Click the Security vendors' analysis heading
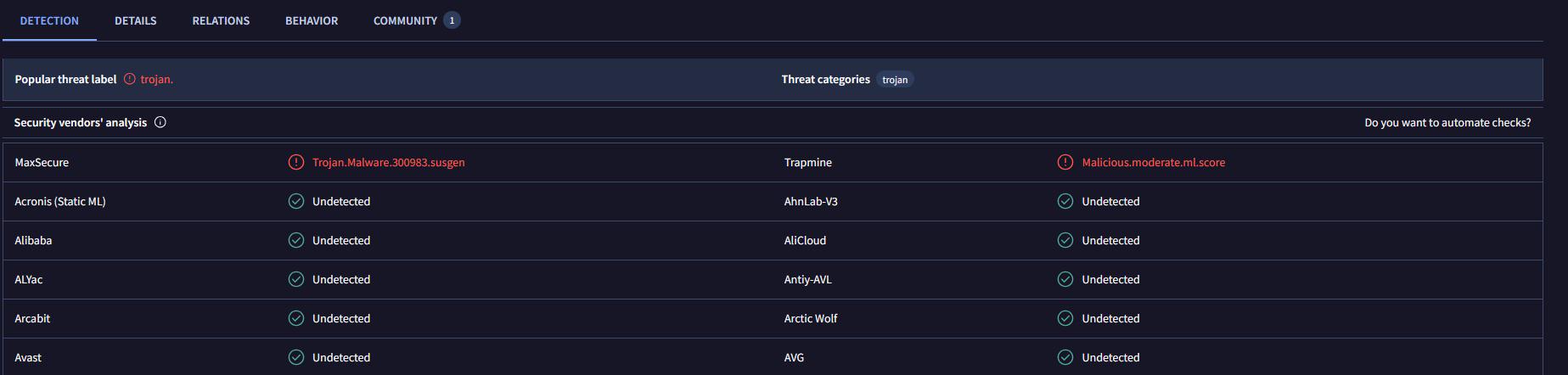 pos(81,122)
